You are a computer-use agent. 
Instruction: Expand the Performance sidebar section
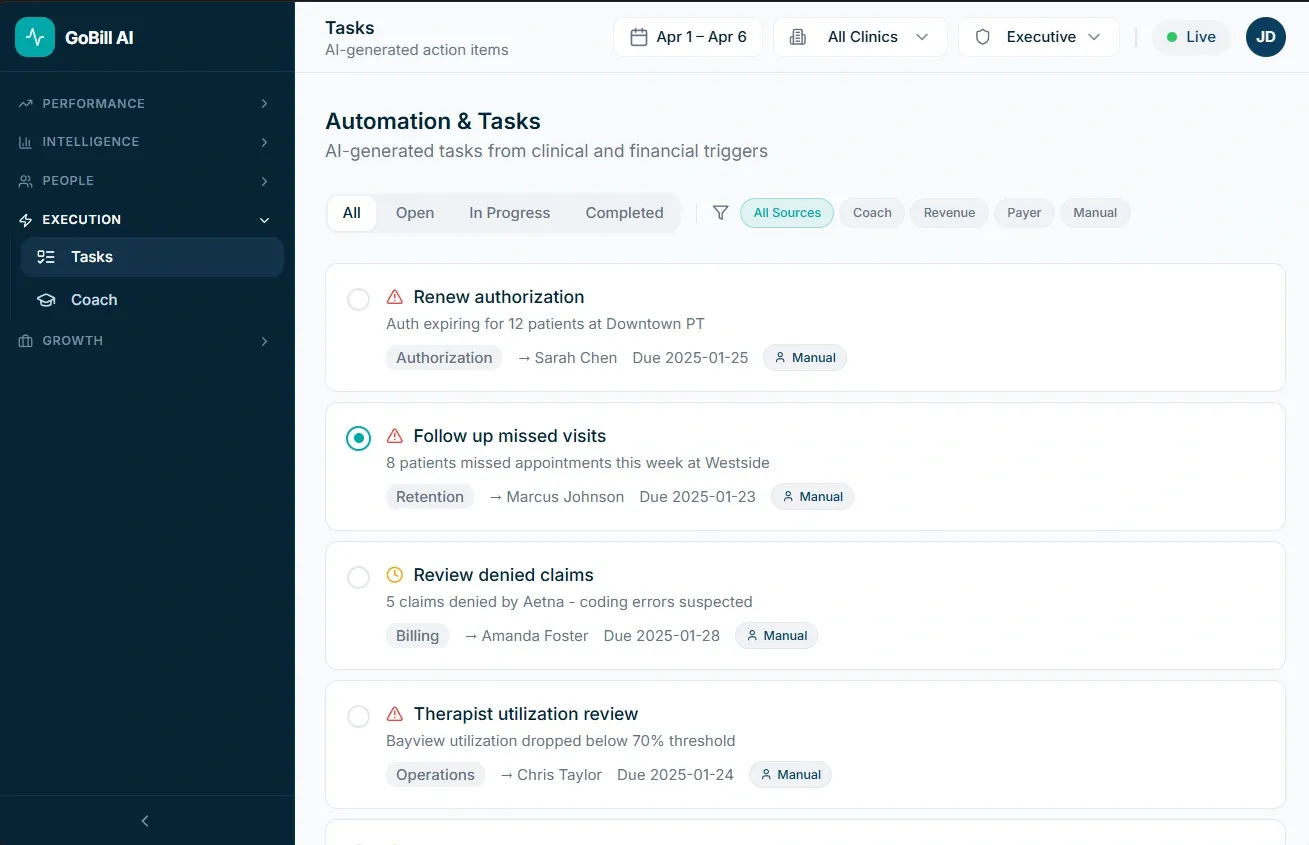144,104
